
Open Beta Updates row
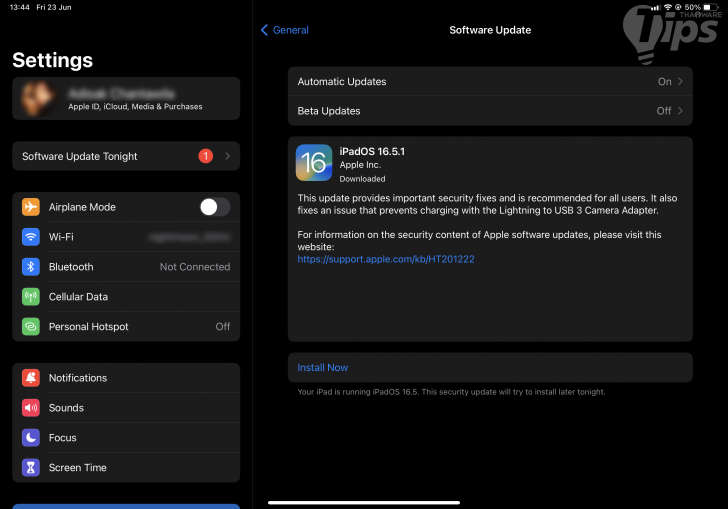point(490,111)
